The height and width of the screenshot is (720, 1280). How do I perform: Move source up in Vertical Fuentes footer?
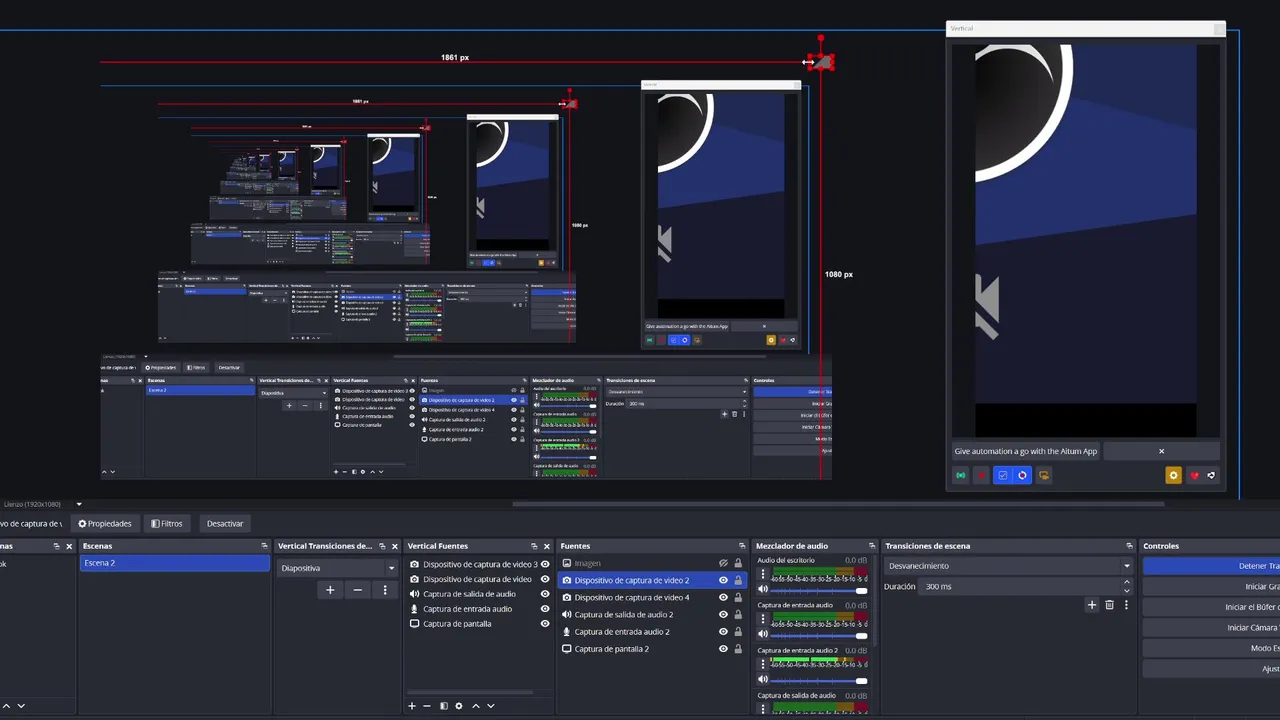pyautogui.click(x=476, y=706)
